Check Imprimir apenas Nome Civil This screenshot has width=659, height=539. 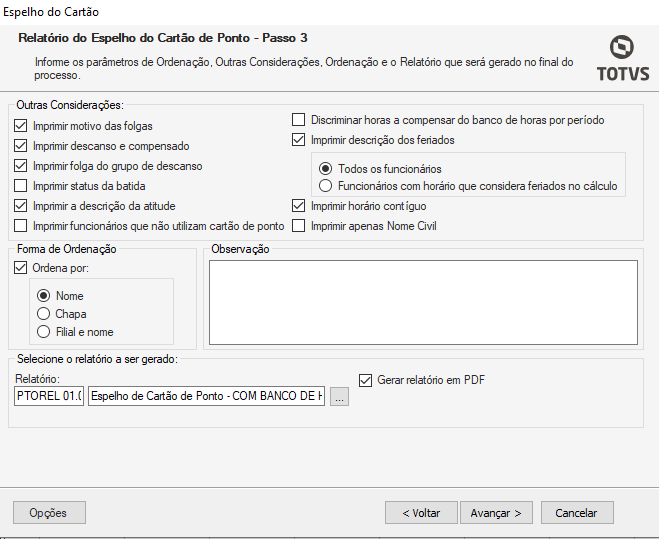click(x=298, y=226)
